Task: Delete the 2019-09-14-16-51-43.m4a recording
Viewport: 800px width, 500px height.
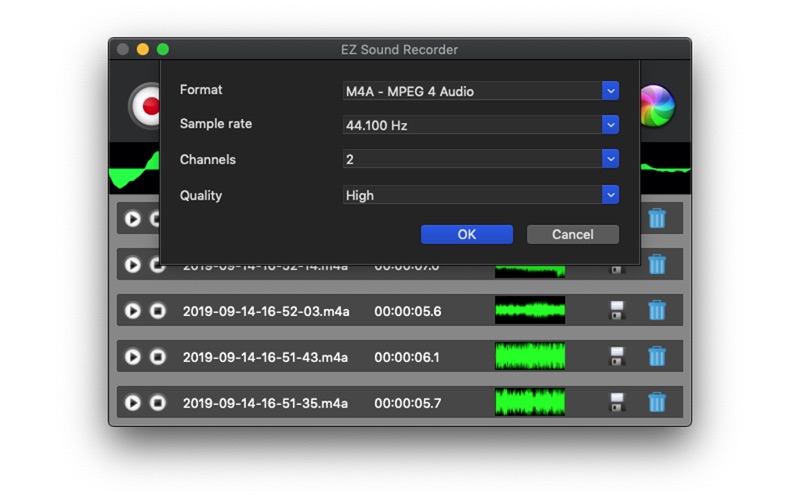Action: point(657,356)
